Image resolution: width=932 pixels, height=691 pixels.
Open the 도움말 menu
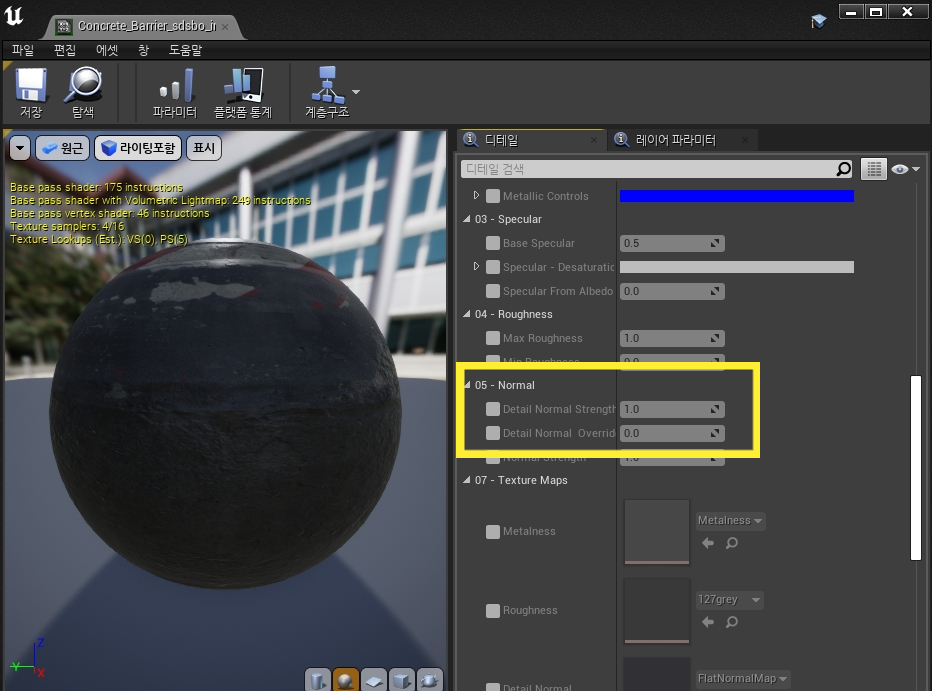tap(185, 51)
